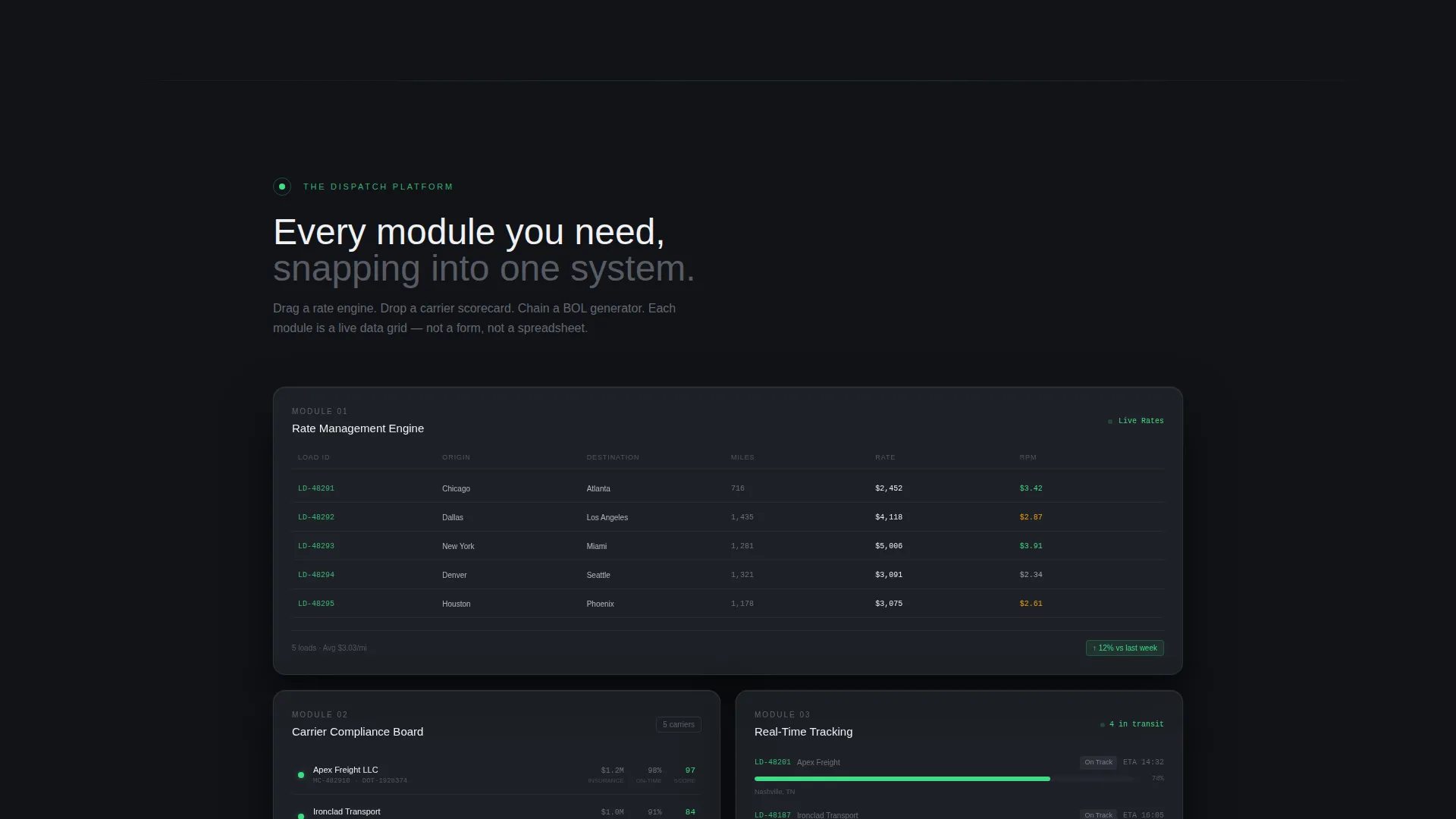The image size is (1456, 819).
Task: Click the 5 carriers badge
Action: coord(679,725)
